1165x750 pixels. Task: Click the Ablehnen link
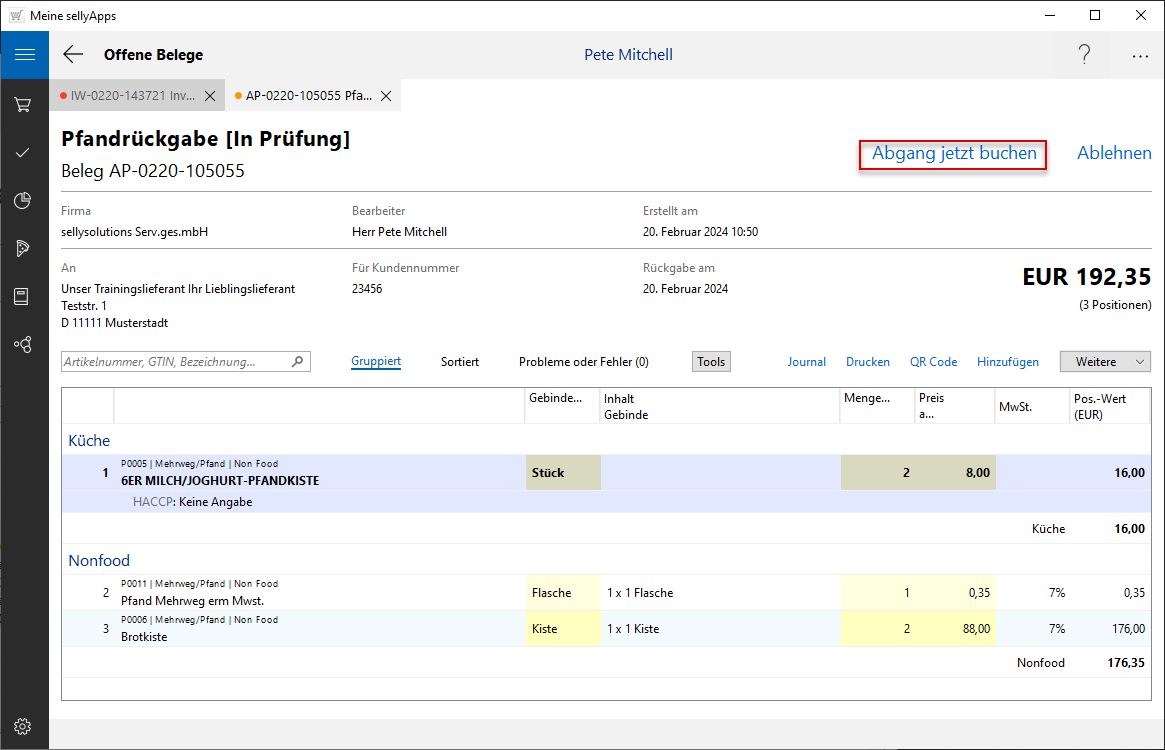pyautogui.click(x=1113, y=154)
